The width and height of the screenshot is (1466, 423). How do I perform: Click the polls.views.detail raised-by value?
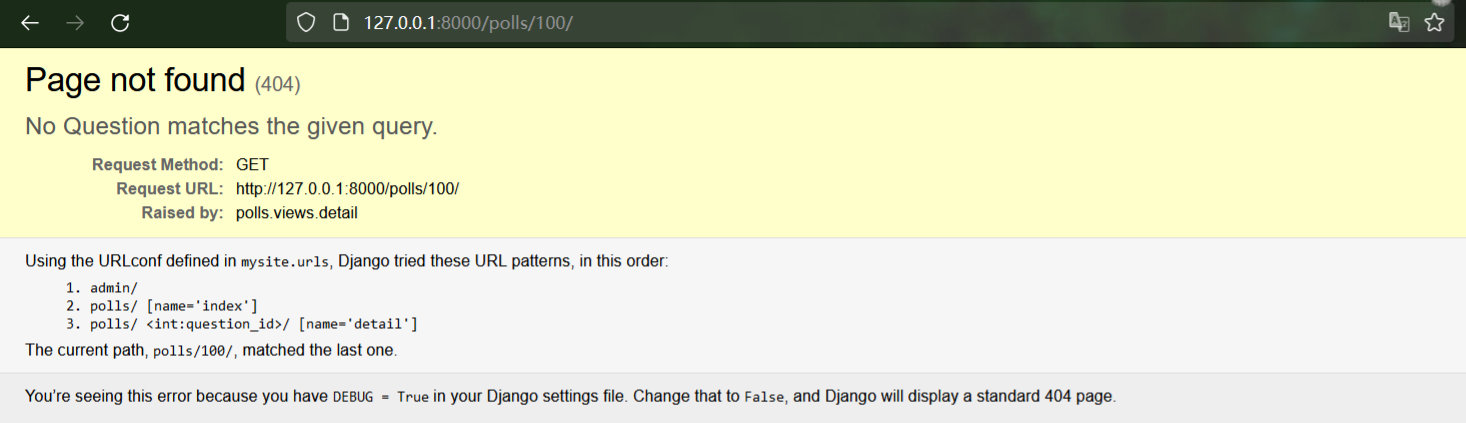[297, 213]
